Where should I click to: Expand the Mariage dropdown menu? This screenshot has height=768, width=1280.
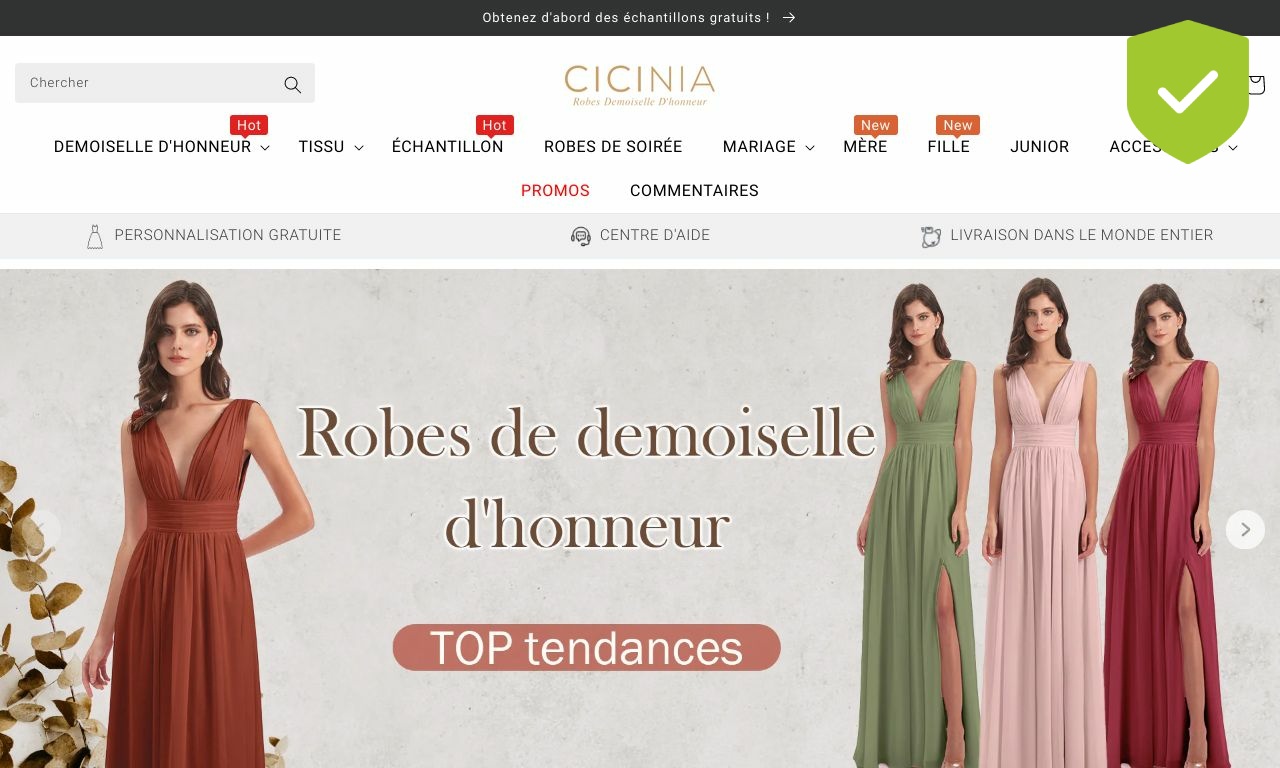[x=810, y=148]
